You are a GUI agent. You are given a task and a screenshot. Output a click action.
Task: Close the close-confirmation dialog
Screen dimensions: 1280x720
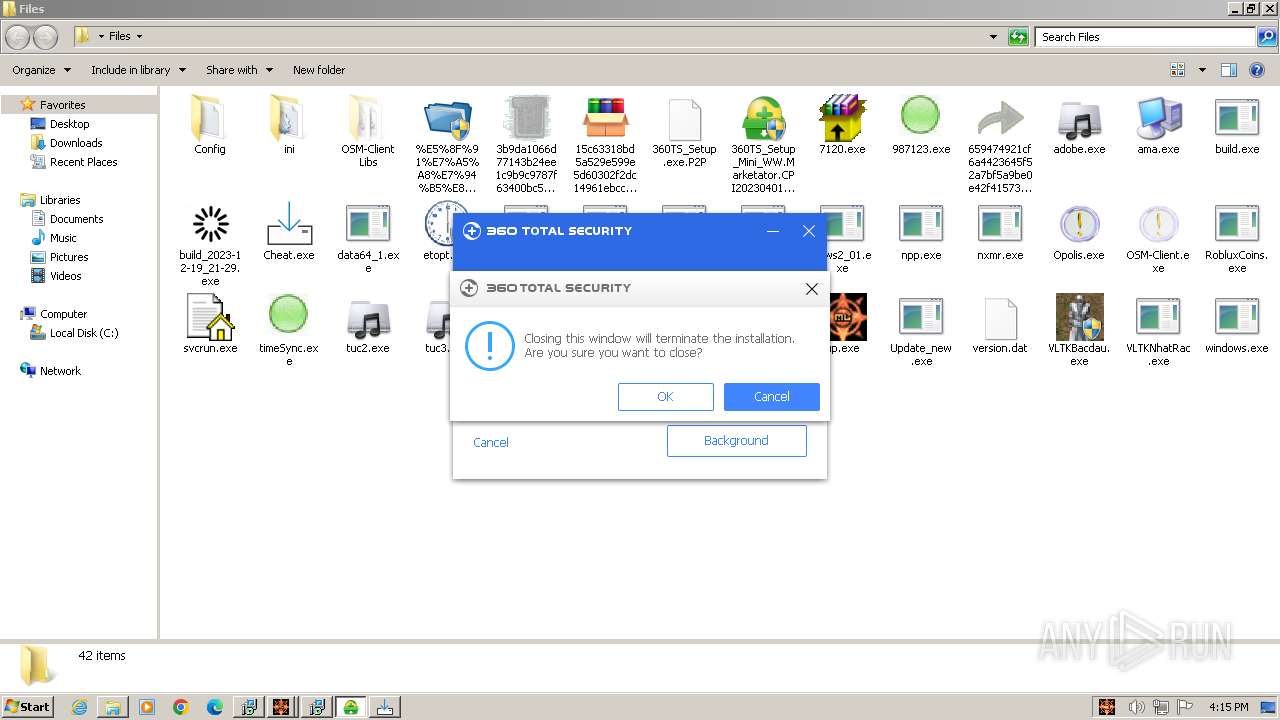coord(812,288)
